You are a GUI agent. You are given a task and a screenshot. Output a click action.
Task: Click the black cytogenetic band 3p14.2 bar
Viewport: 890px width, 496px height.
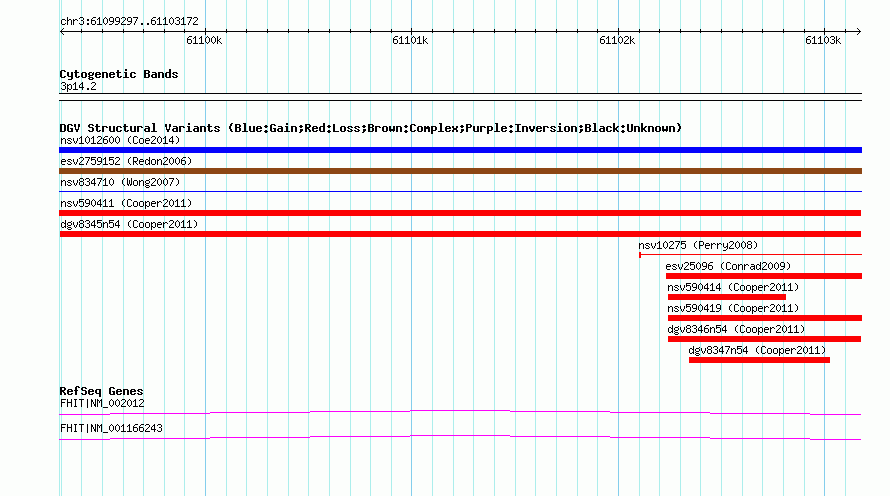click(x=460, y=97)
